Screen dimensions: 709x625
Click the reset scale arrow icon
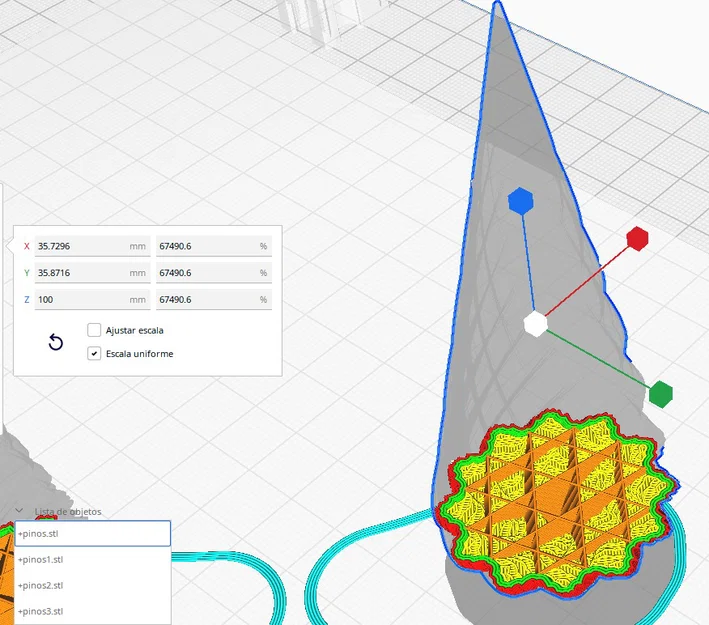click(x=56, y=342)
